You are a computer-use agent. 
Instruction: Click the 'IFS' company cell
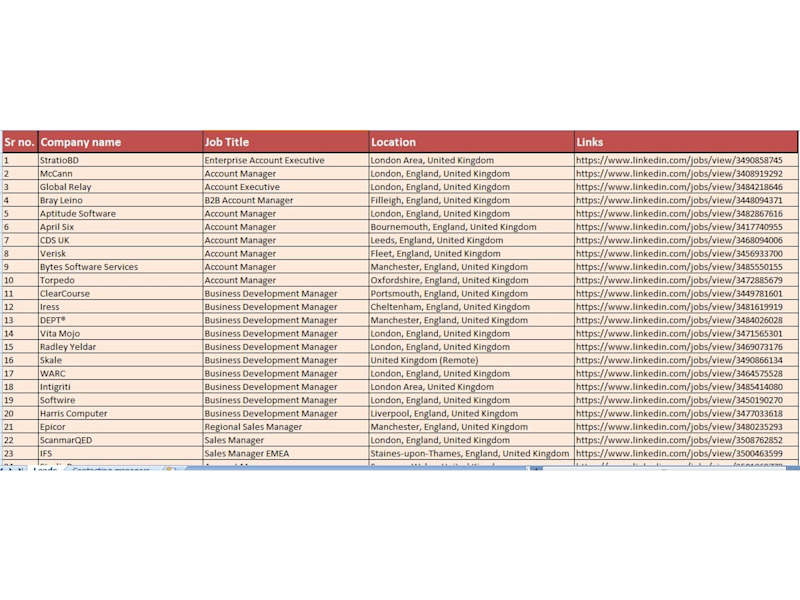(120, 453)
